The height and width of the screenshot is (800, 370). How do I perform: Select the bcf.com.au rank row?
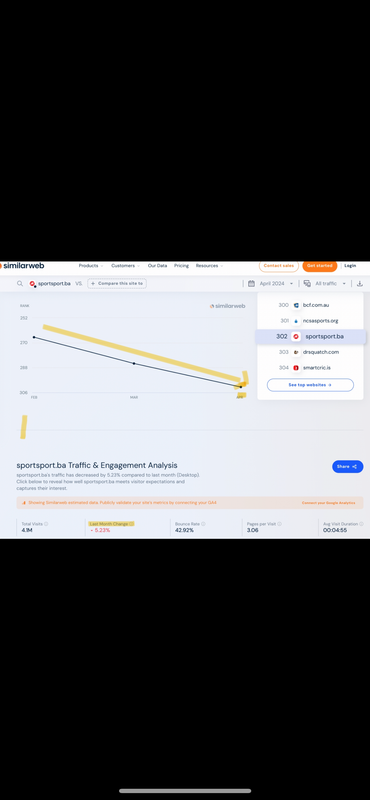(310, 305)
